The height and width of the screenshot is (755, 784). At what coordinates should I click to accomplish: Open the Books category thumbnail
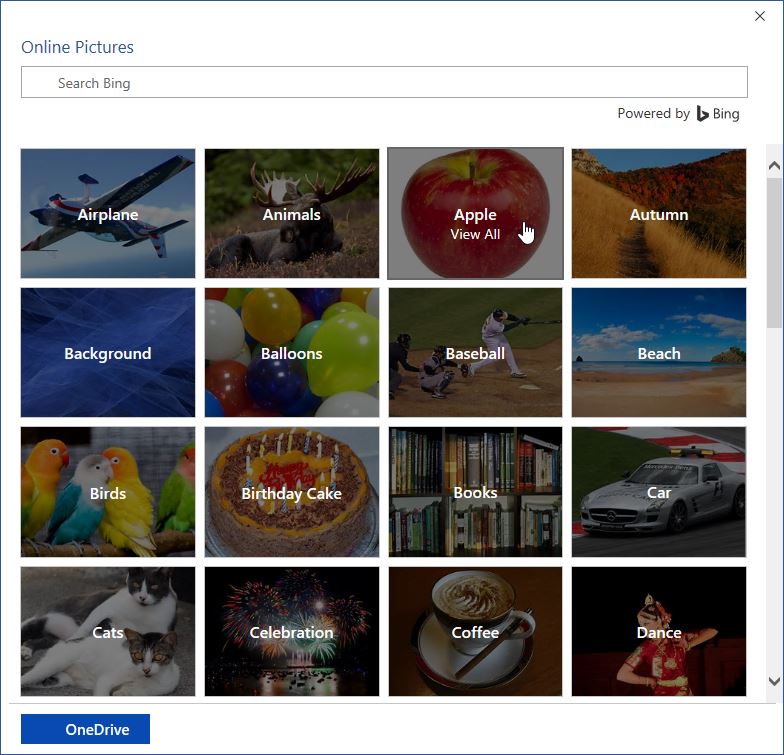click(476, 492)
